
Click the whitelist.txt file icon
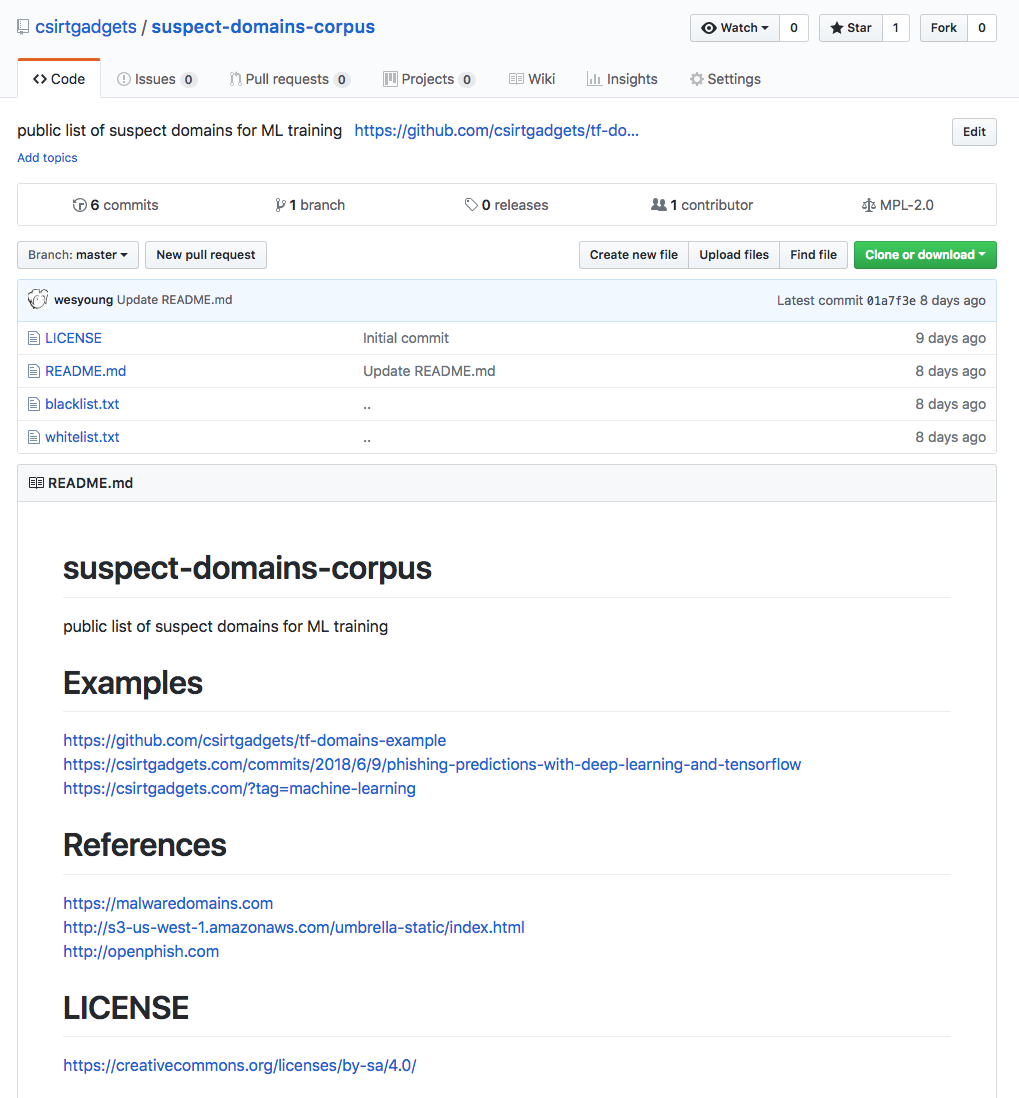[34, 437]
